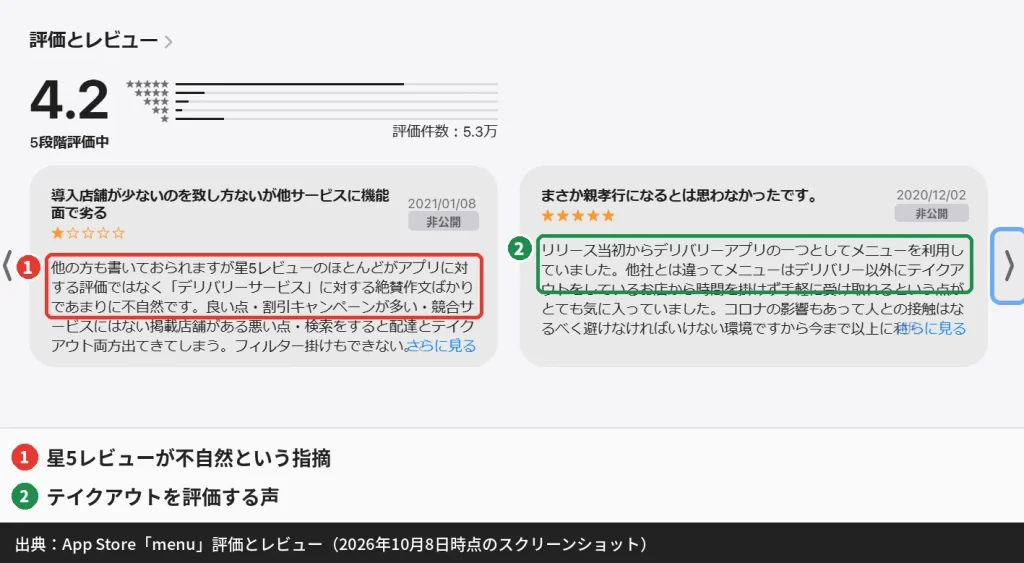Click the 評価件数：5.3万 count
This screenshot has height=563, width=1024.
445,131
